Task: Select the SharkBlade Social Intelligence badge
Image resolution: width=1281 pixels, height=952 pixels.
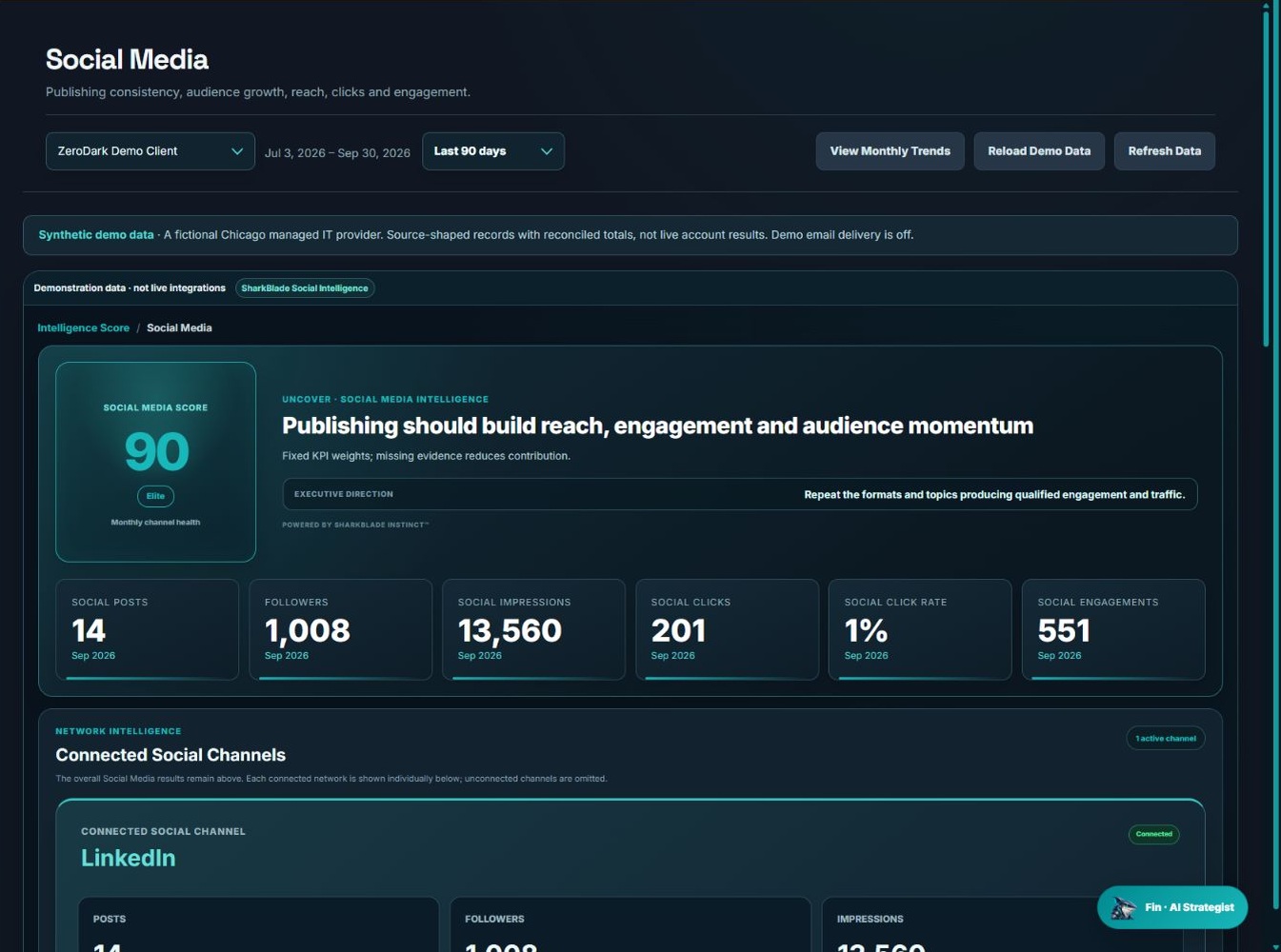Action: [305, 288]
